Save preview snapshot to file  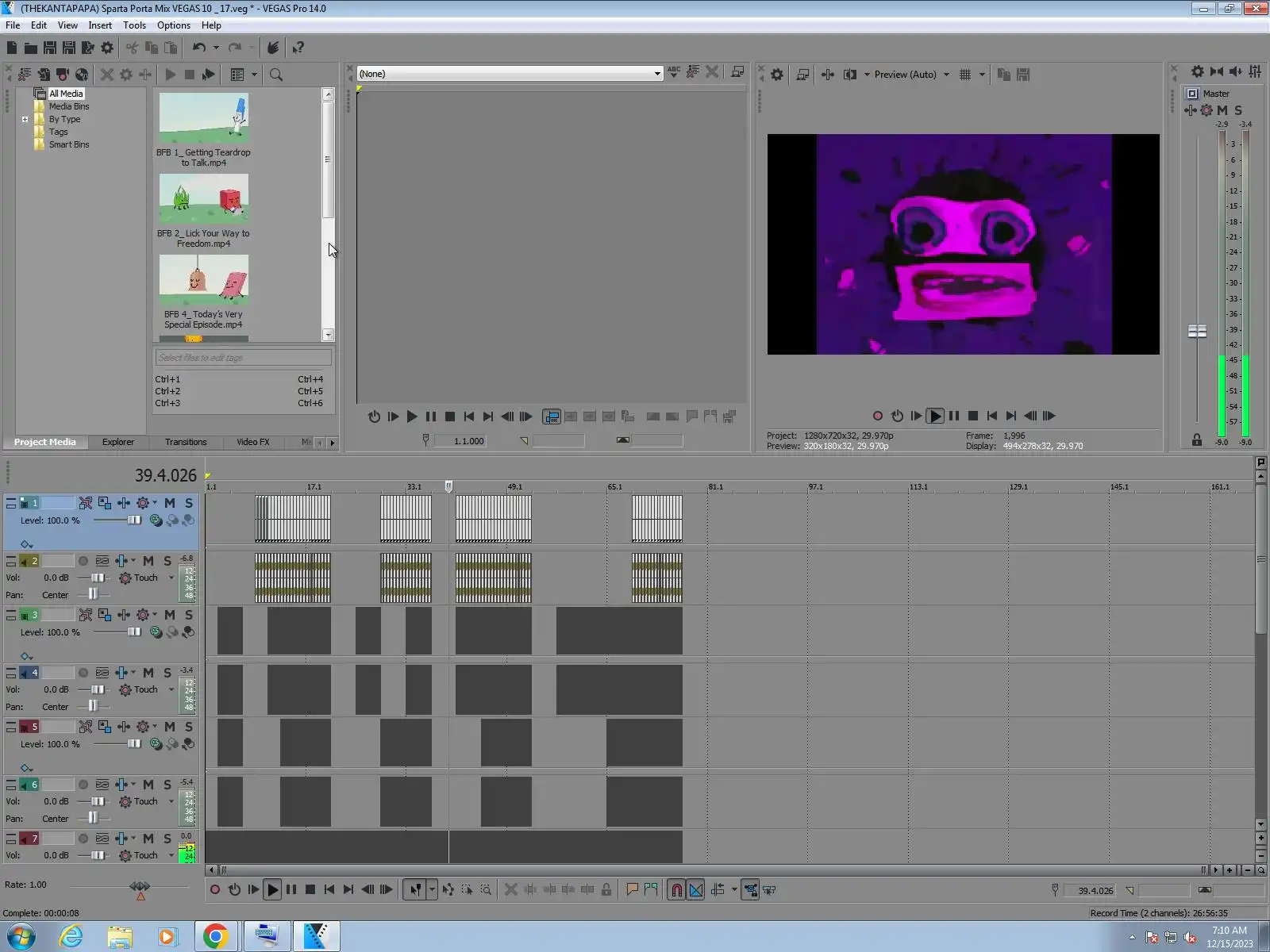(1023, 75)
